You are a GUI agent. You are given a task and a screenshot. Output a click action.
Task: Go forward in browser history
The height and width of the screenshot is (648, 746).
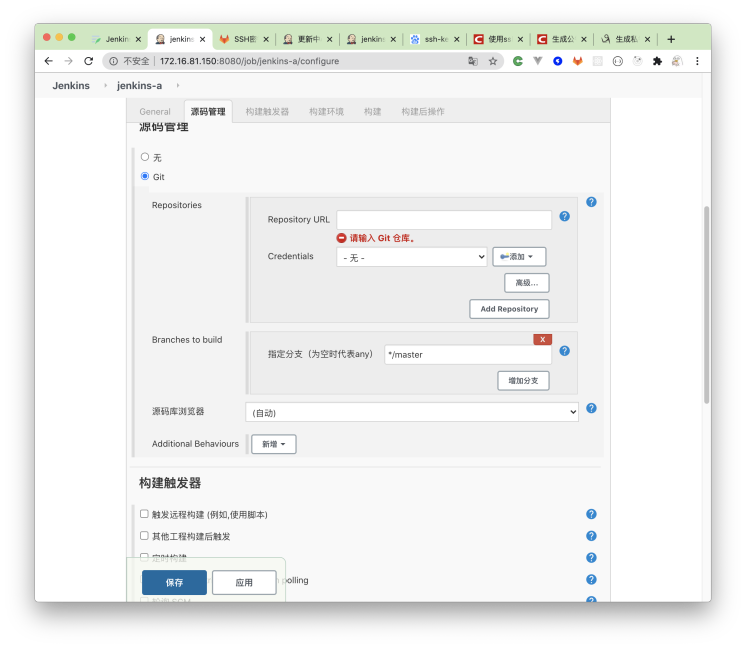coord(69,61)
